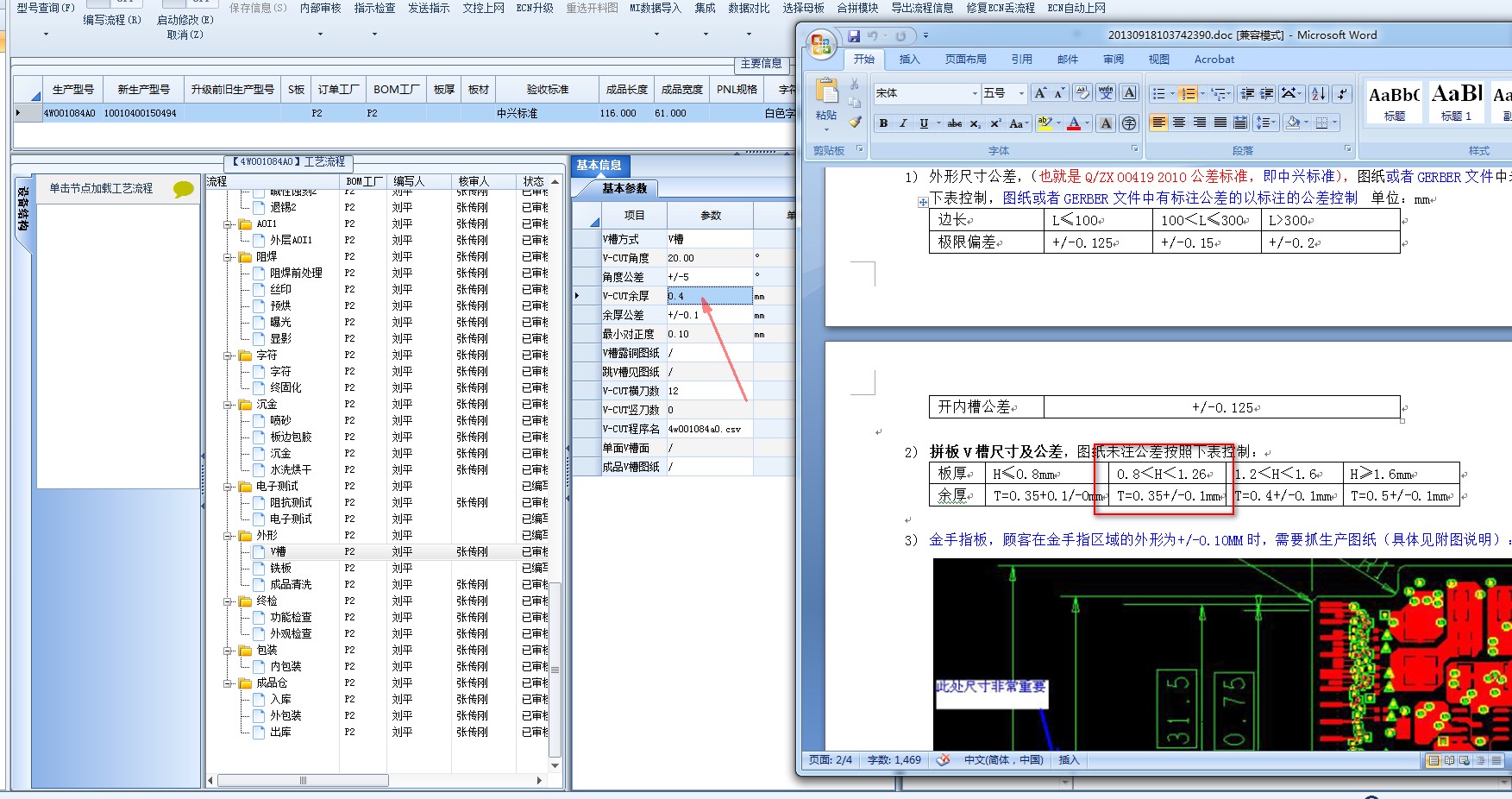This screenshot has height=799, width=1512.
Task: Open dropdown arrow under 型号查询(F)
Action: point(46,35)
